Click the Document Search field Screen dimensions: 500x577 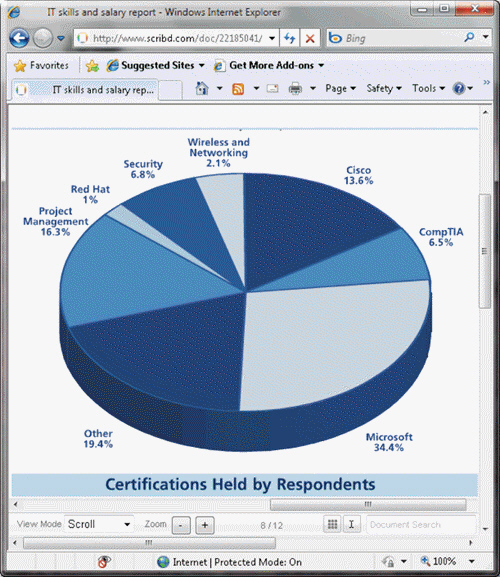(x=421, y=525)
